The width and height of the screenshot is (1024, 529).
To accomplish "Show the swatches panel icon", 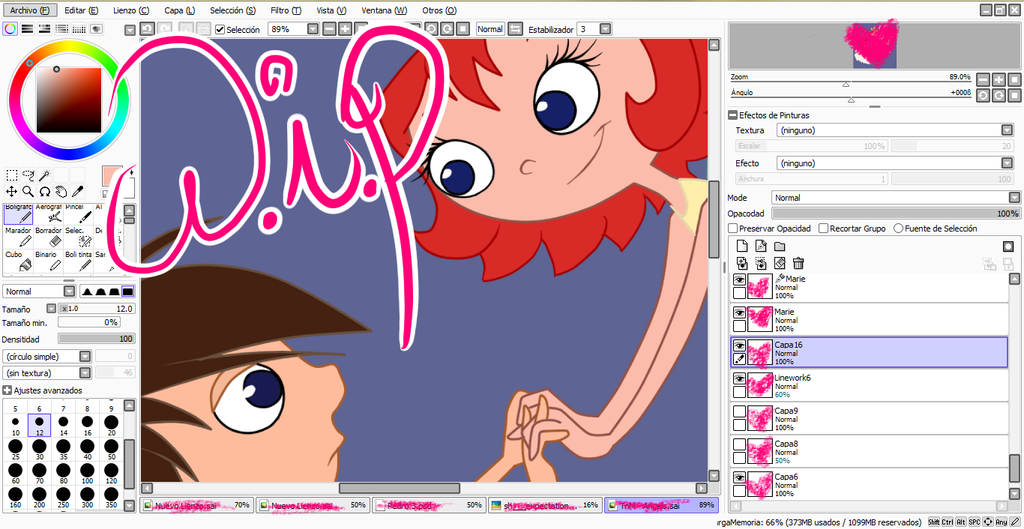I will (79, 29).
